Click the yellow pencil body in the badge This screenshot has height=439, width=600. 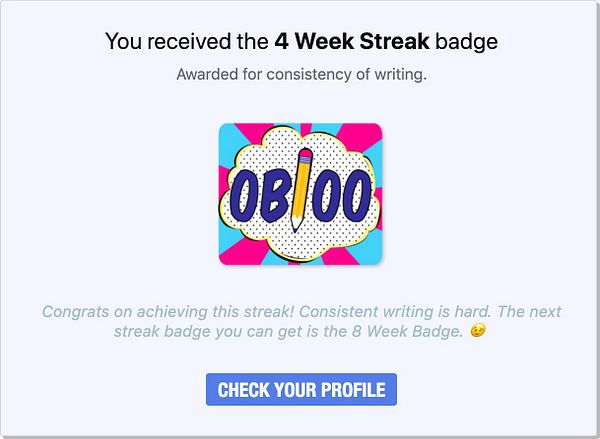[301, 189]
